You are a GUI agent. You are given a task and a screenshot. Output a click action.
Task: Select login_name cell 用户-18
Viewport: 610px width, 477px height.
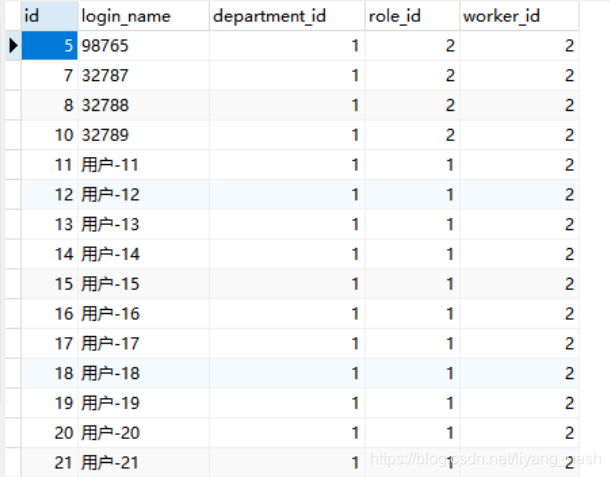(144, 373)
